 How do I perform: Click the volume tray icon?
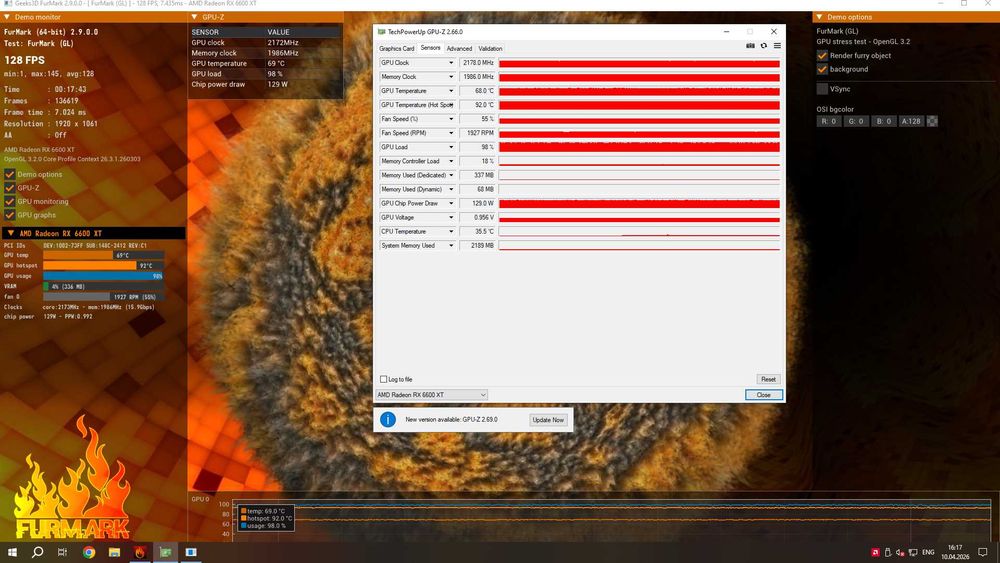point(900,552)
